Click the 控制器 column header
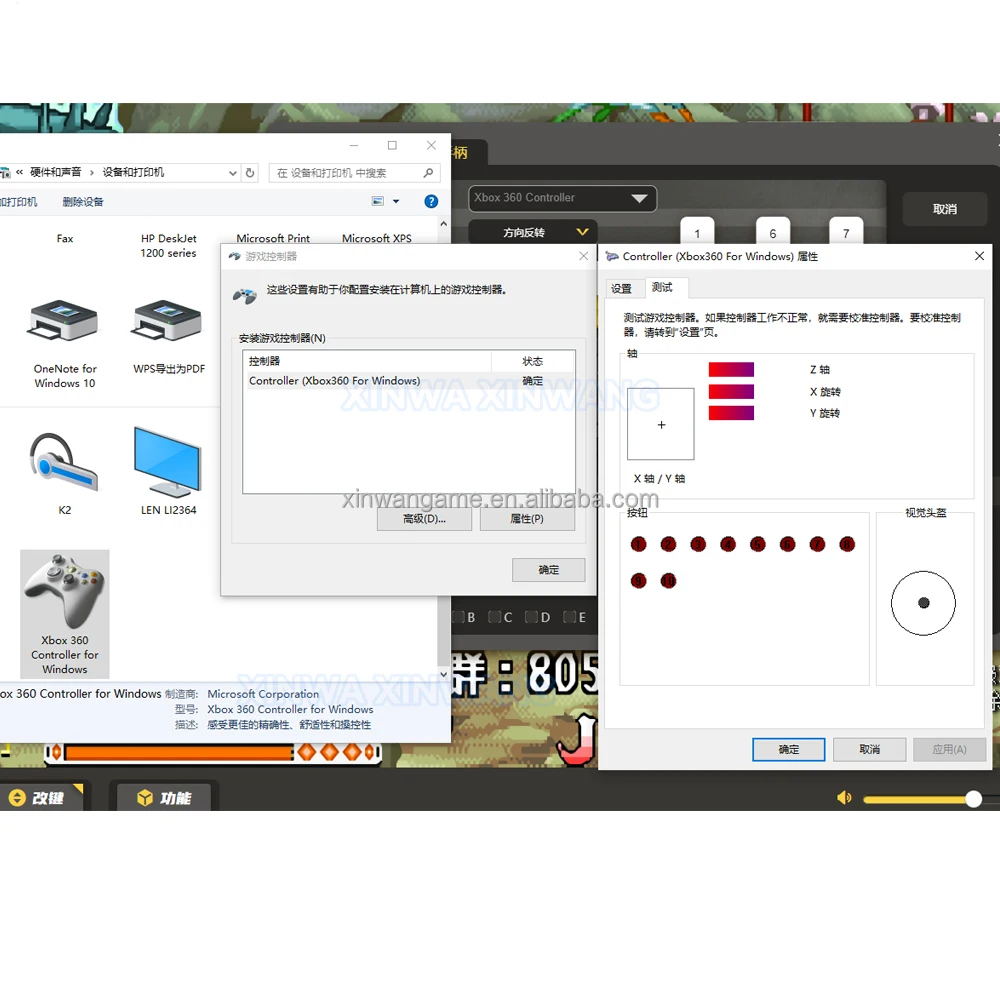Screen dimensions: 1000x1000 [367, 361]
